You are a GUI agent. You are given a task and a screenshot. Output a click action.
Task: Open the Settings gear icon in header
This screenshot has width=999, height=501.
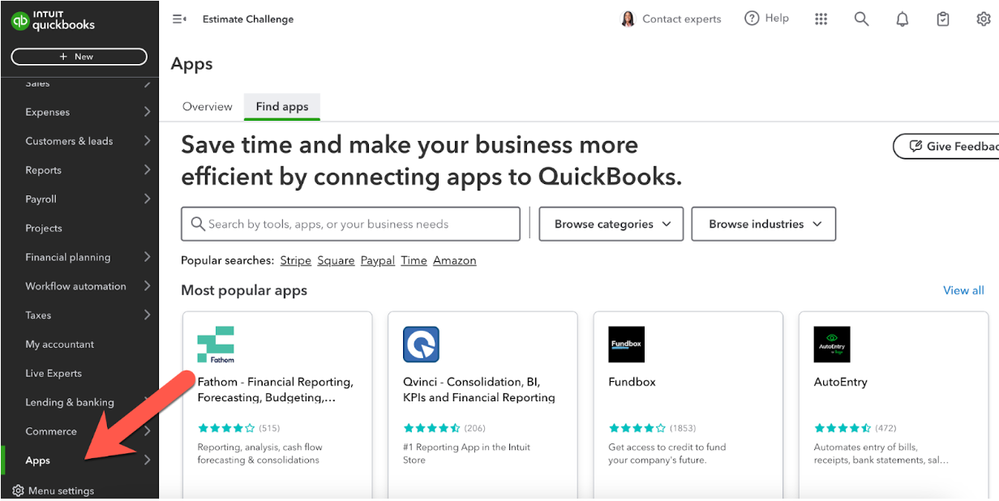point(983,19)
